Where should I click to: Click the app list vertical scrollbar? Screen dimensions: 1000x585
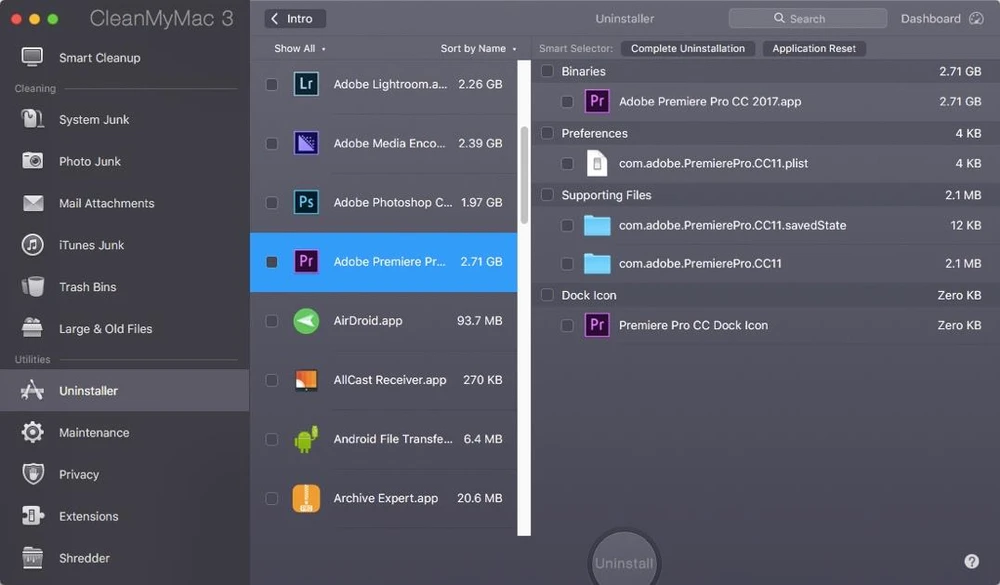tap(524, 175)
